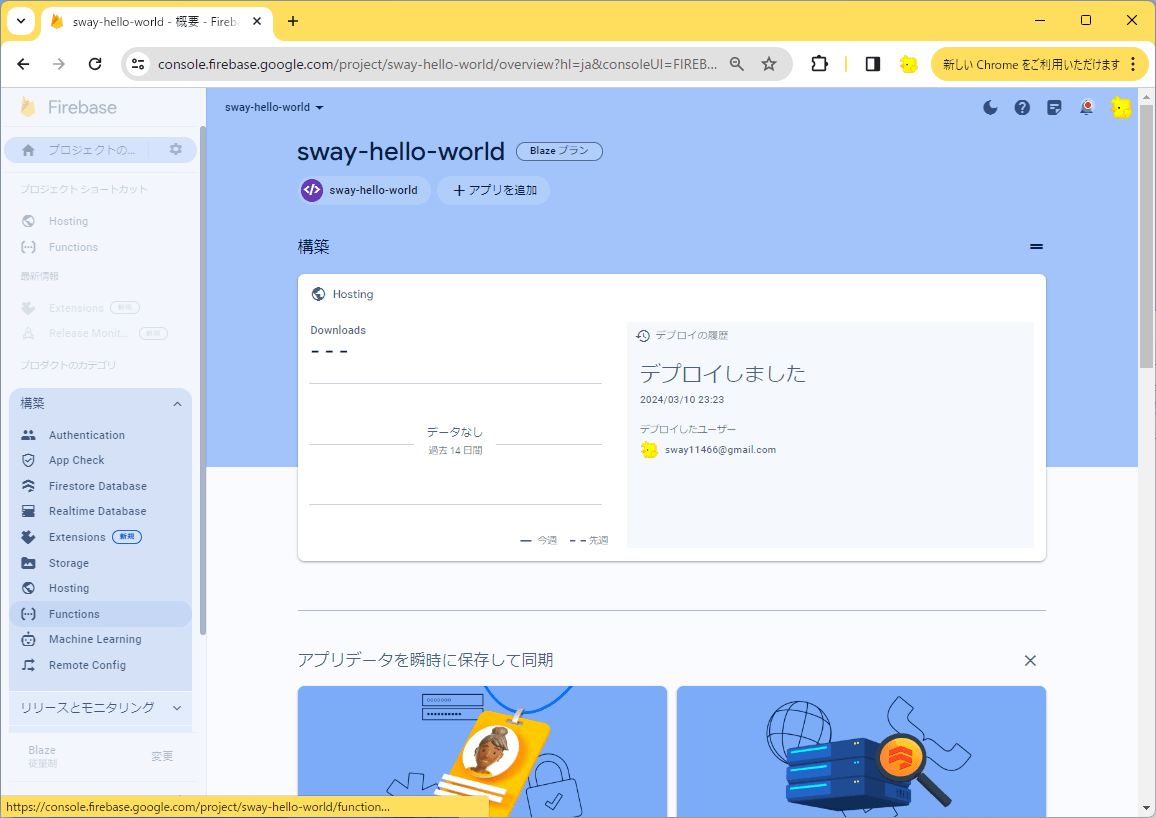
Task: Click the browser back arrow
Action: 24,64
